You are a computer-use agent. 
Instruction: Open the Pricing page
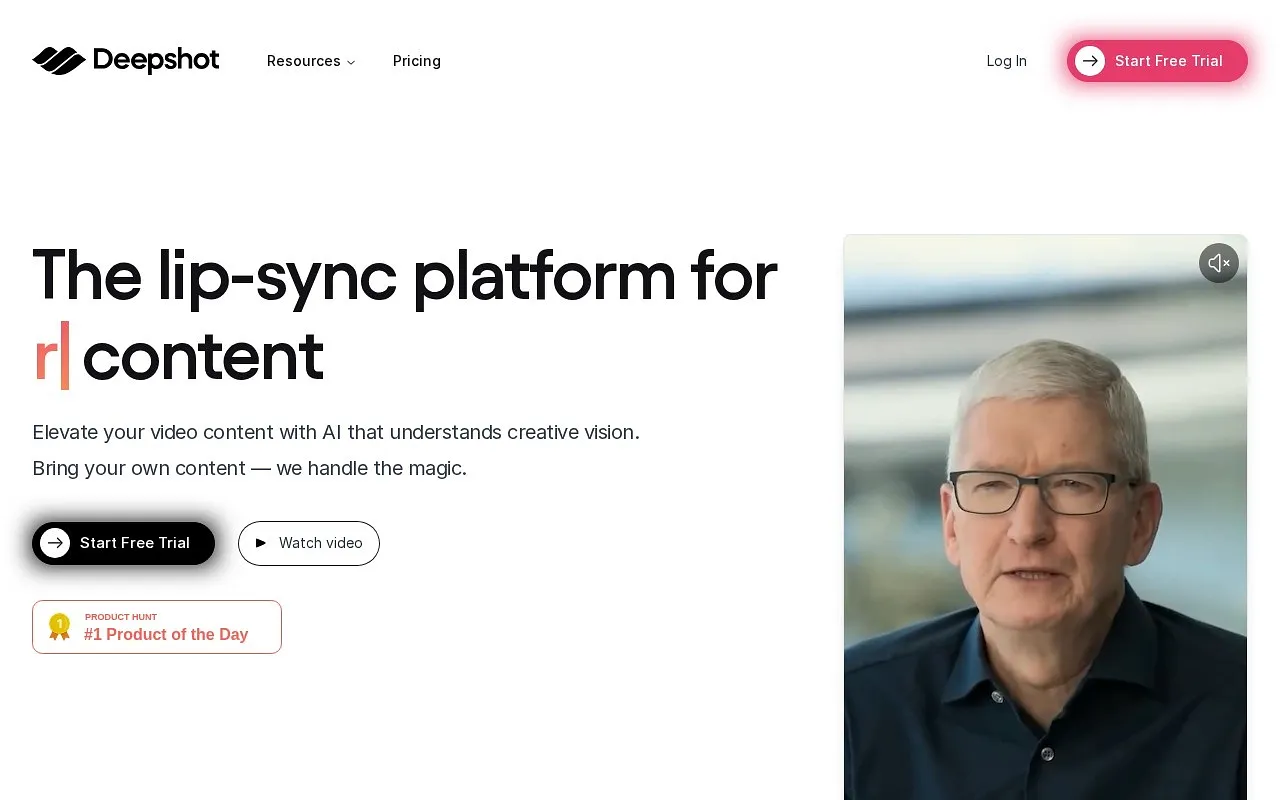(417, 61)
